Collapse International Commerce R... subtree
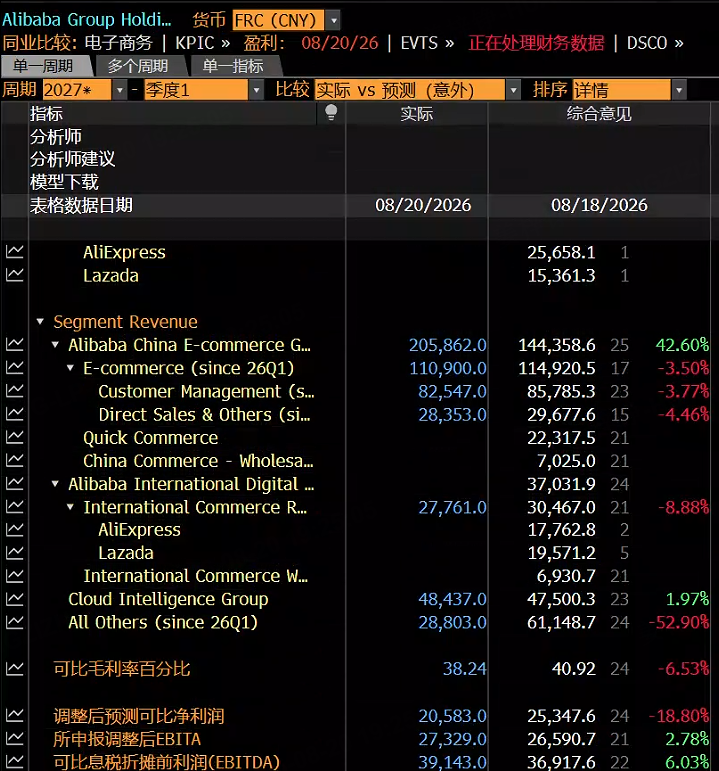This screenshot has height=771, width=719. click(70, 507)
